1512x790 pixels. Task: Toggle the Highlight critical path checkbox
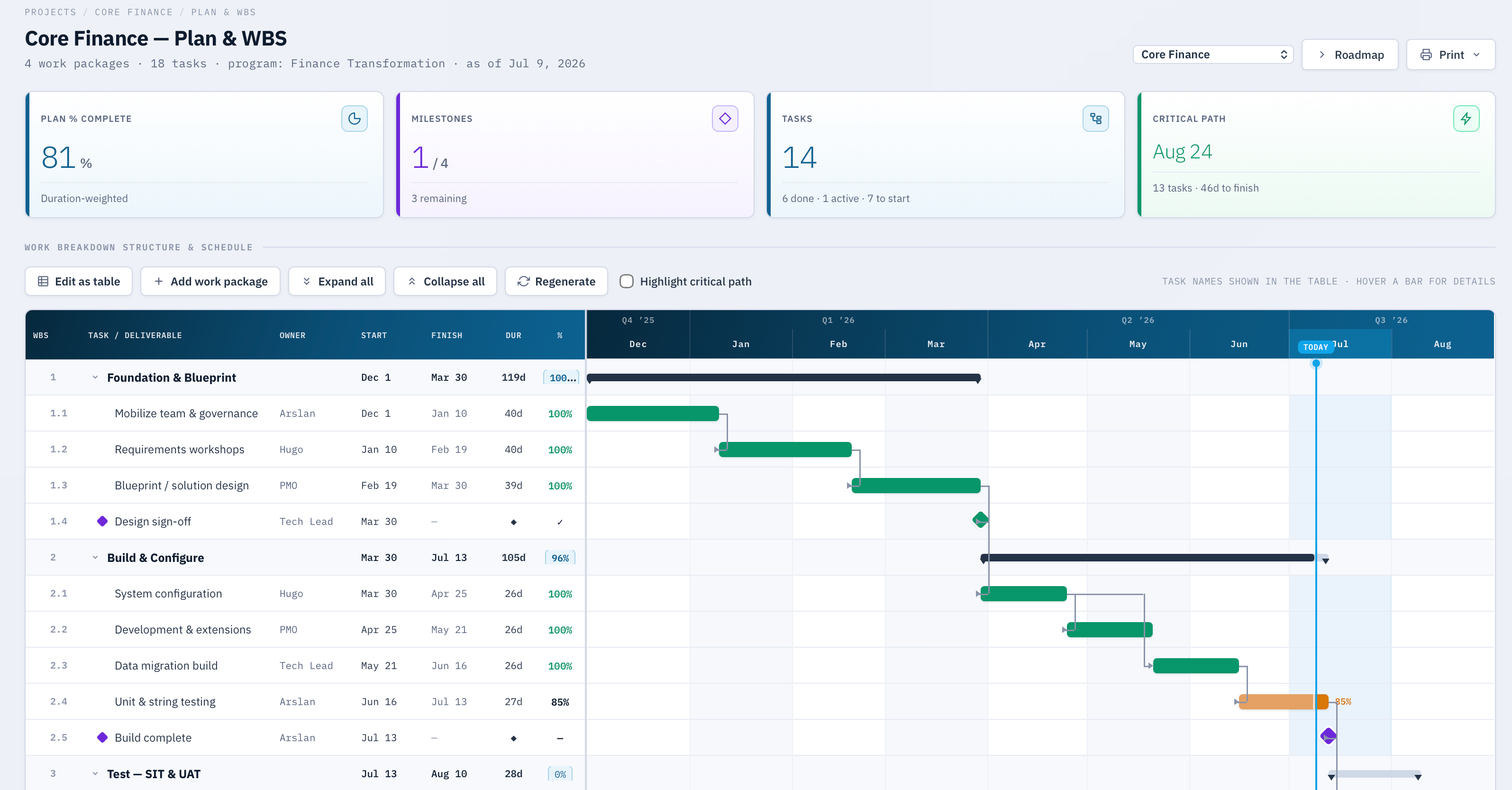pyautogui.click(x=626, y=281)
